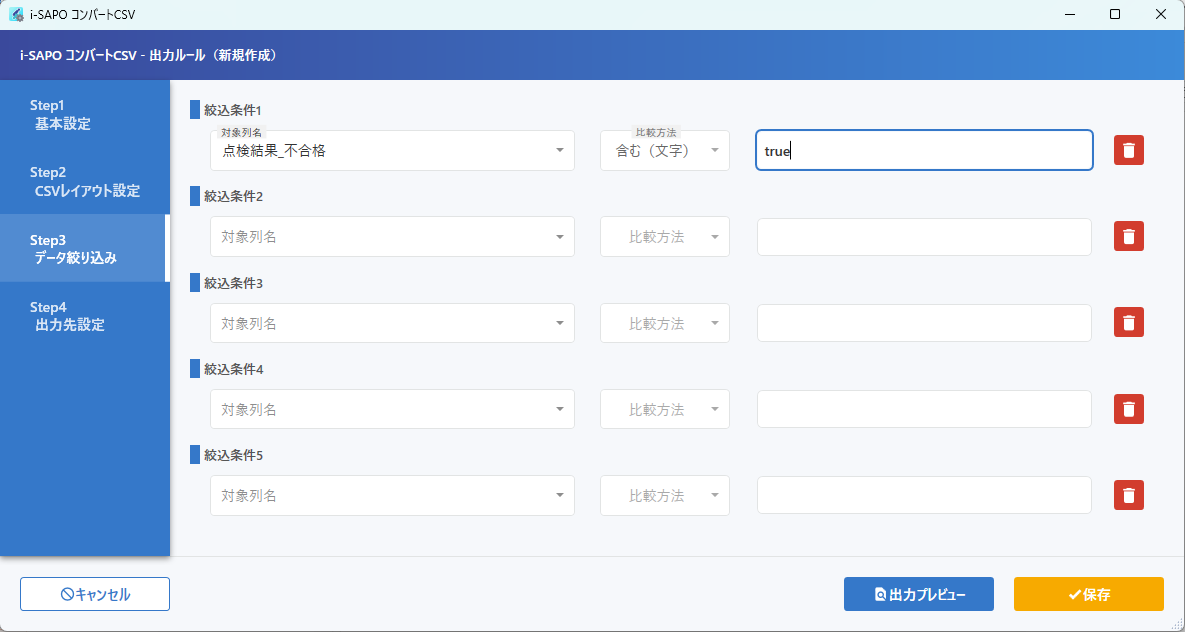The height and width of the screenshot is (632, 1185).
Task: Click the 絞込条件1 heading label
Action: click(x=234, y=110)
